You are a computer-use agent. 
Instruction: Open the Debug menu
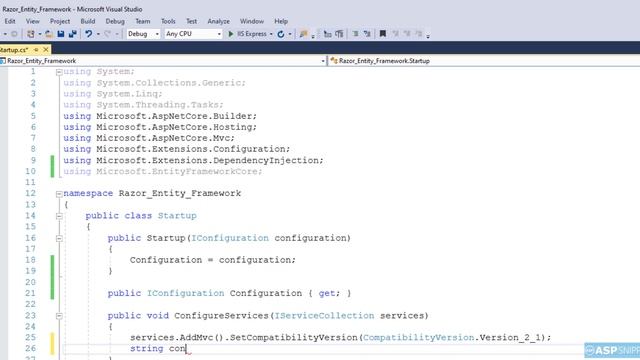(x=115, y=21)
